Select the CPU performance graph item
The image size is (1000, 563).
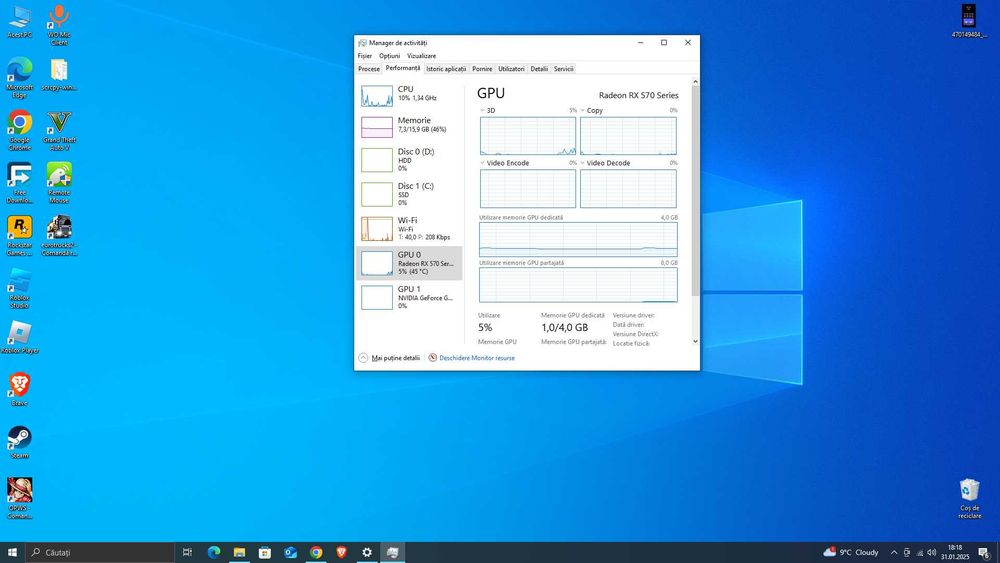tap(409, 96)
